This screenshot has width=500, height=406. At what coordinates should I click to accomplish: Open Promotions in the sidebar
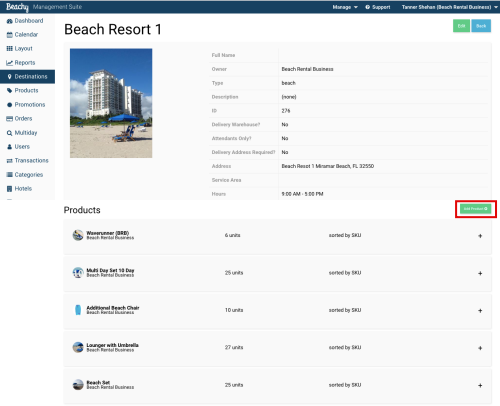(x=27, y=105)
